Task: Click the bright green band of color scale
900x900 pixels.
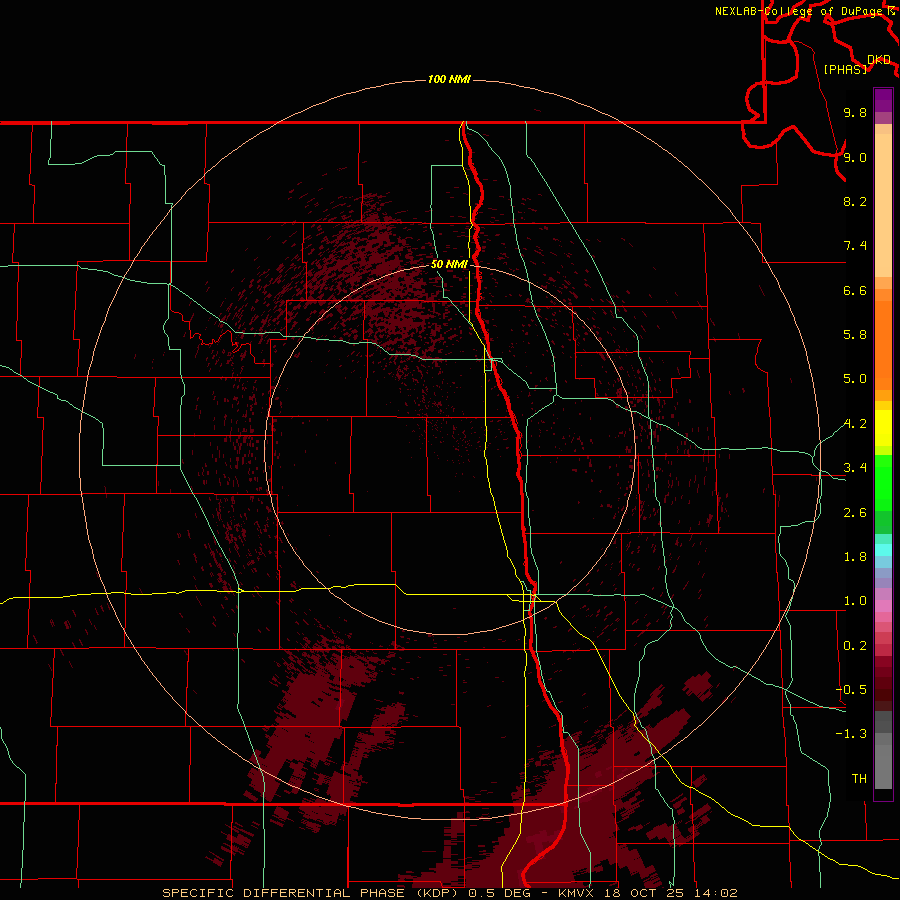Action: click(883, 483)
